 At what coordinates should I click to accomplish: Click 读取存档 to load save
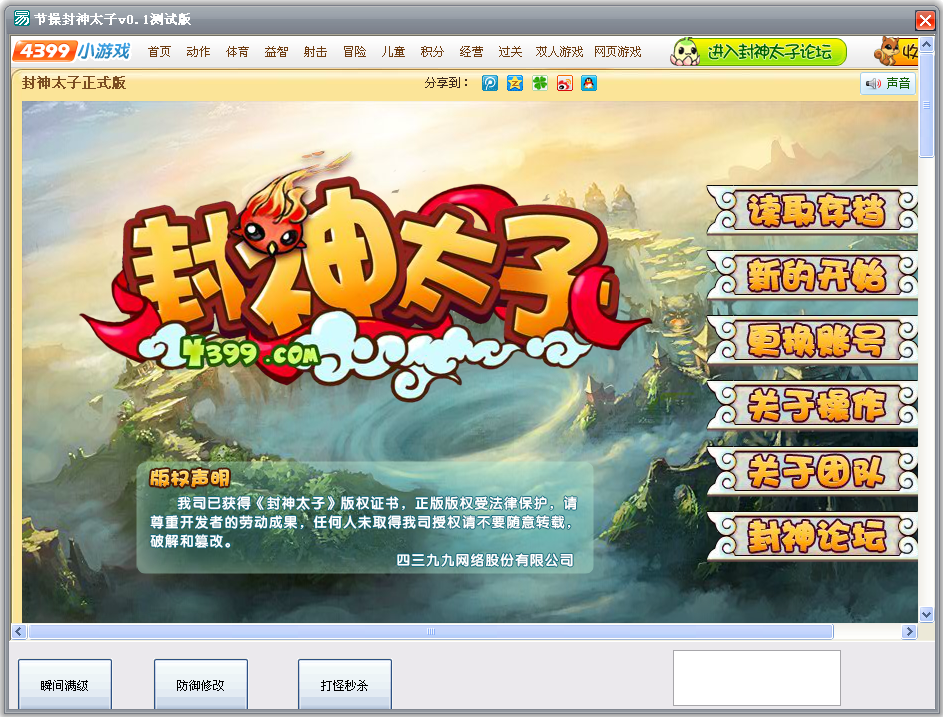(x=814, y=211)
